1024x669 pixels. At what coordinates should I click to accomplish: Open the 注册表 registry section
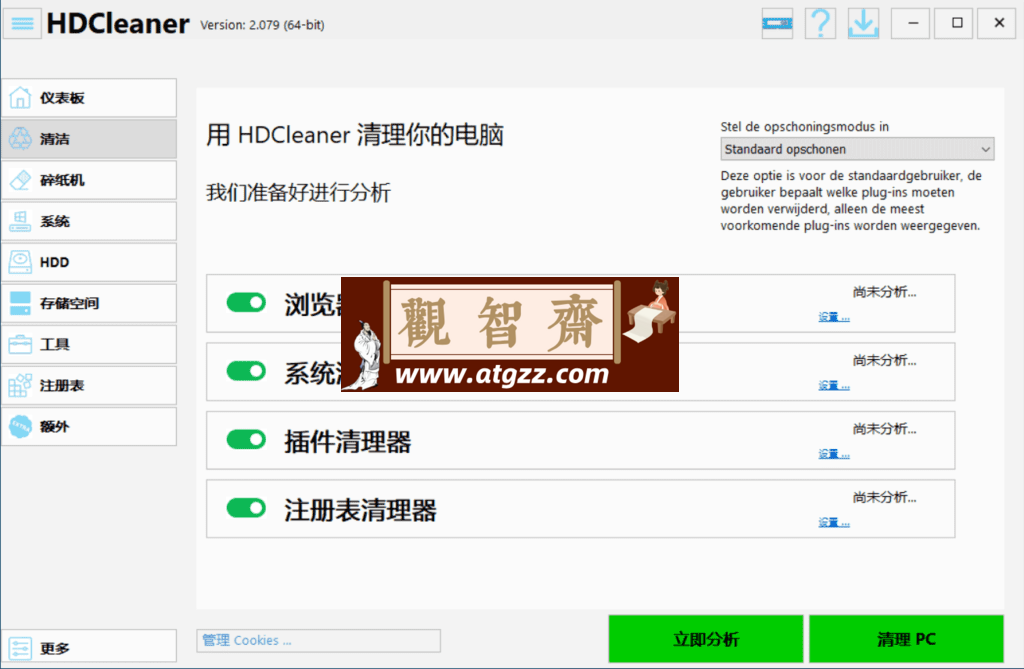coord(89,385)
